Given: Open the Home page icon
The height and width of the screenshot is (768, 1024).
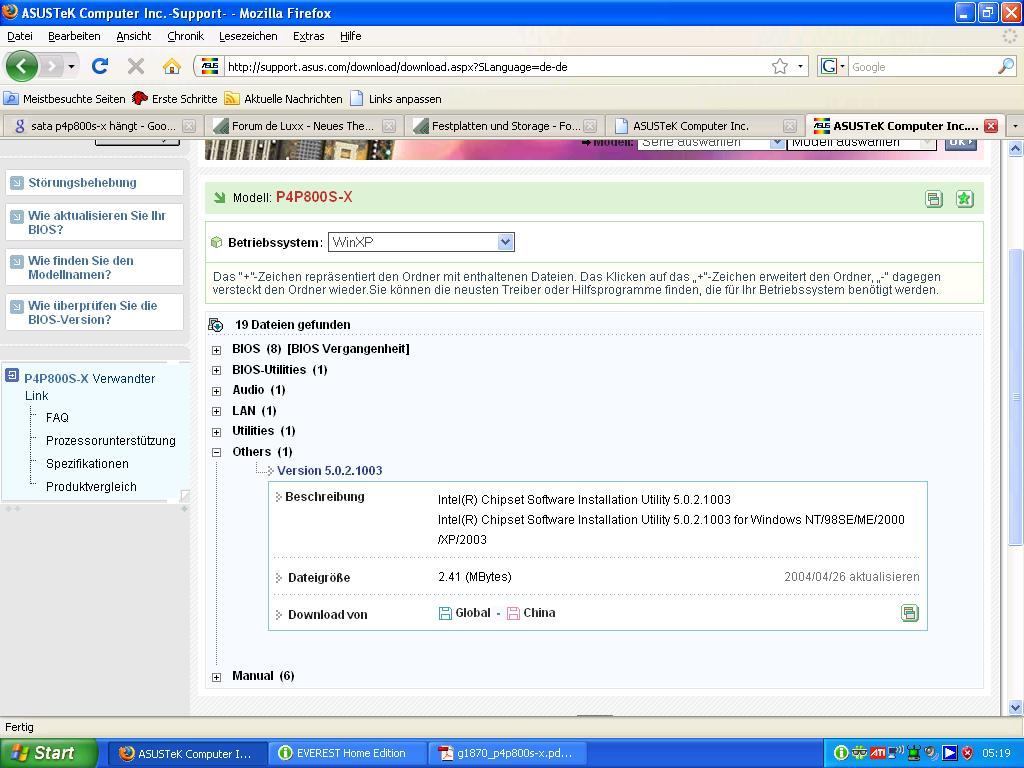Looking at the screenshot, I should (172, 66).
